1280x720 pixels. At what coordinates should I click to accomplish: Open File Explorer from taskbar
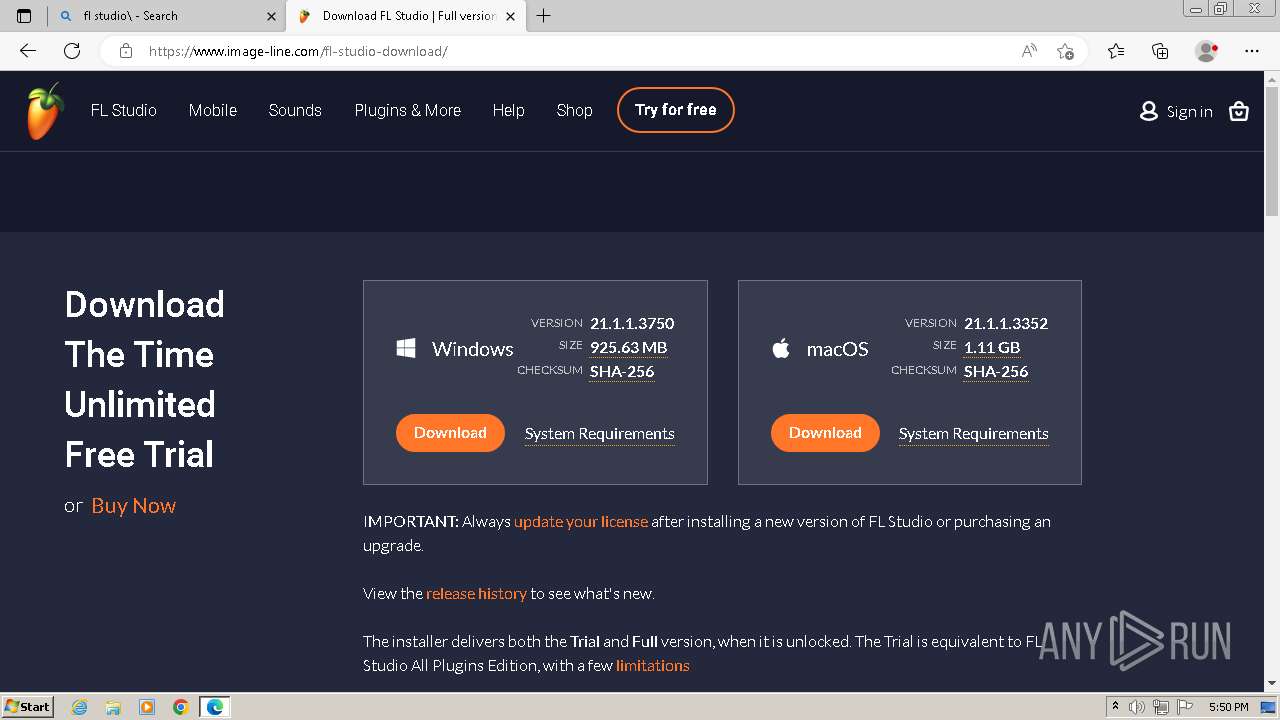(x=113, y=707)
